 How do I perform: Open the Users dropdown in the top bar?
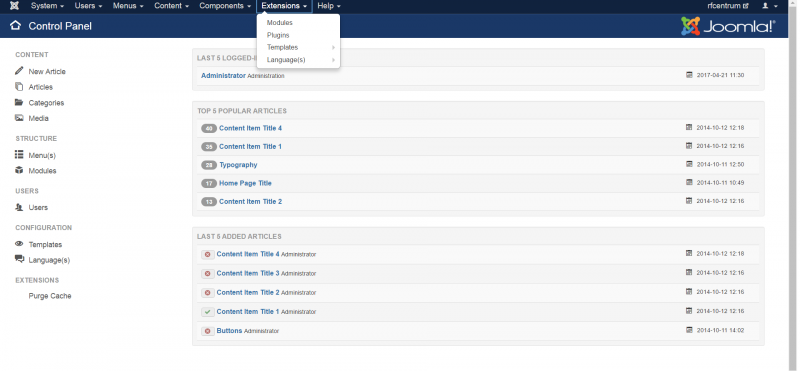pos(88,6)
